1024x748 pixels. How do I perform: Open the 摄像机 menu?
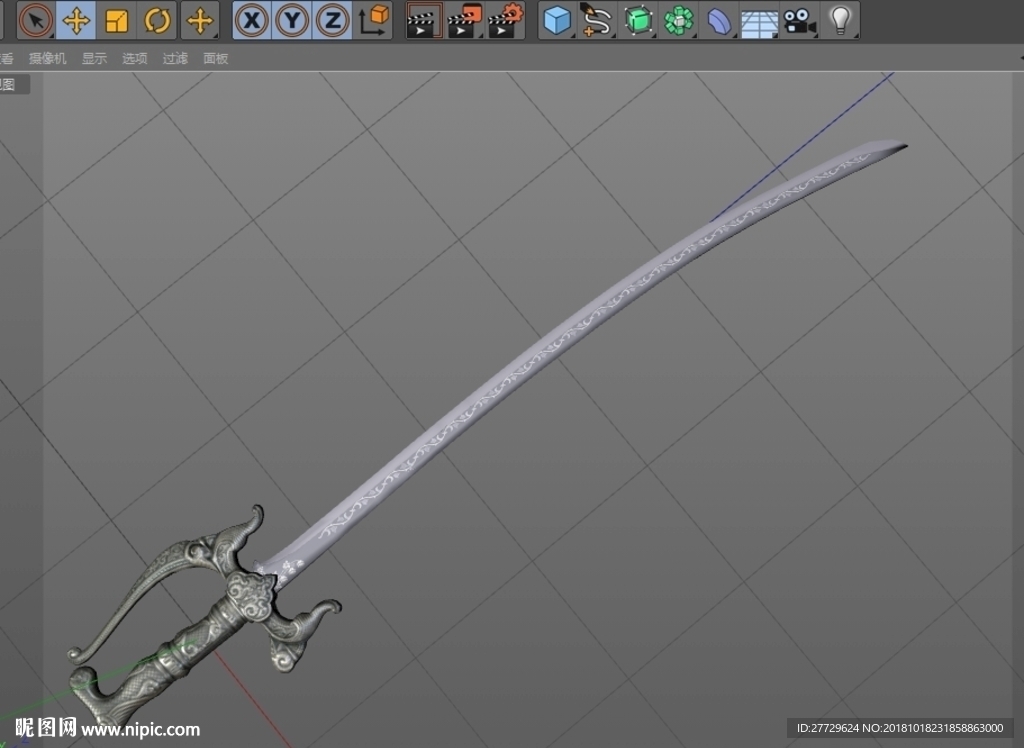[48, 59]
